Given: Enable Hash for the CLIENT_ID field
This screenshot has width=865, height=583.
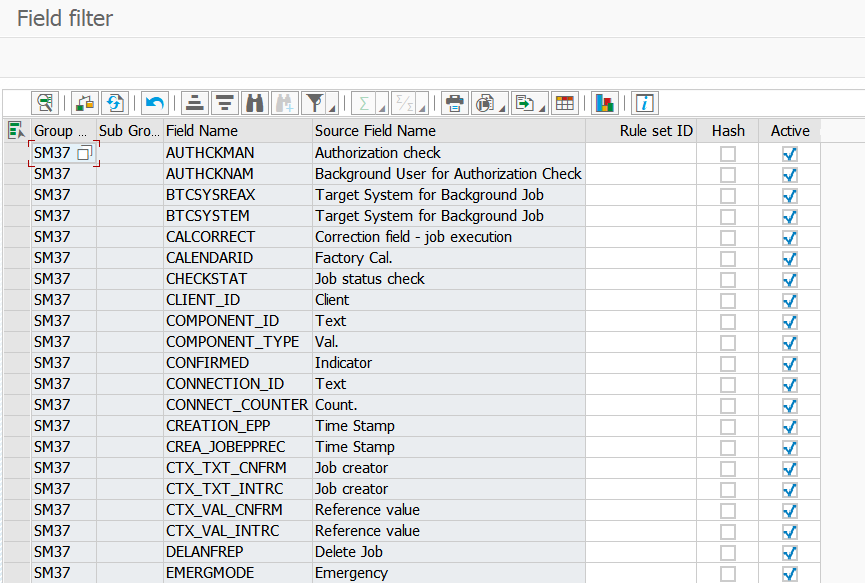Looking at the screenshot, I should (728, 300).
